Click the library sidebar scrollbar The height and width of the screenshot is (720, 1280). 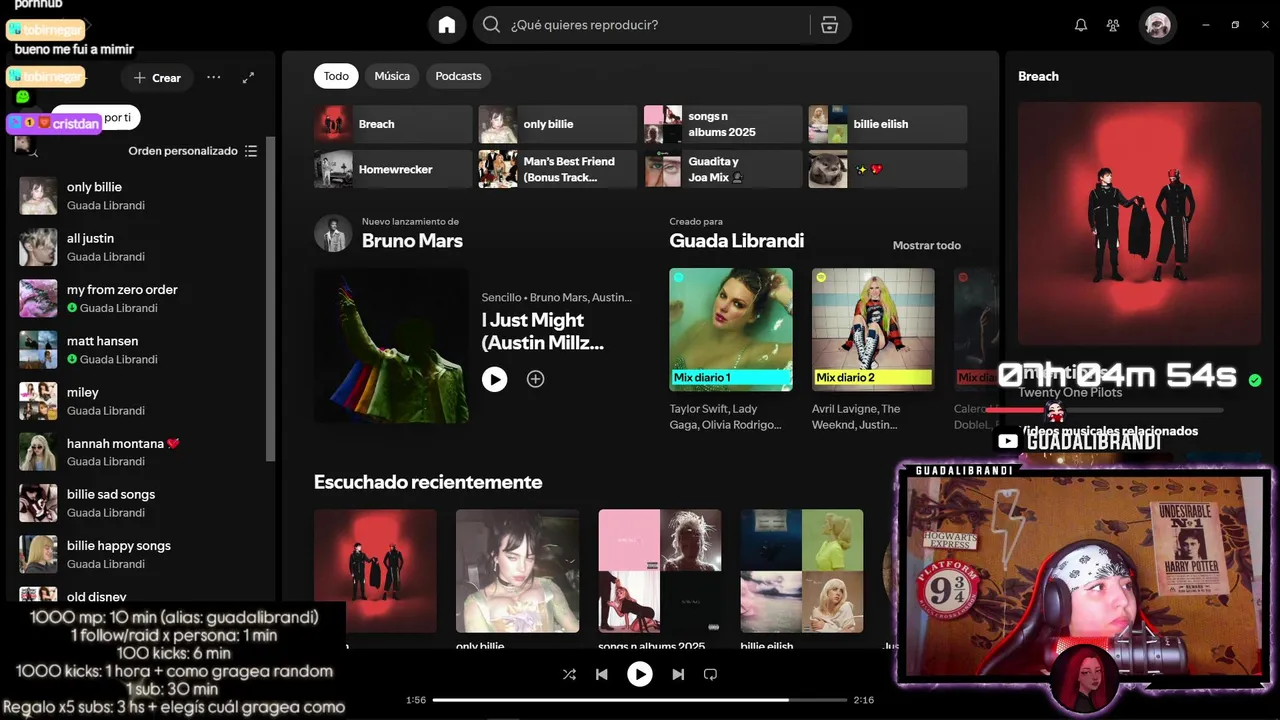pos(270,300)
